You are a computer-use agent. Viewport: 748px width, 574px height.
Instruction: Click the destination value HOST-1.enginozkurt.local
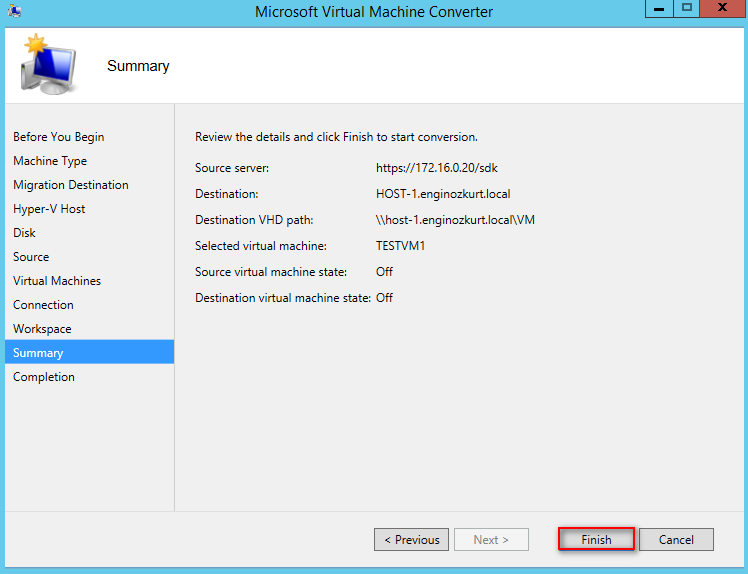pos(443,194)
